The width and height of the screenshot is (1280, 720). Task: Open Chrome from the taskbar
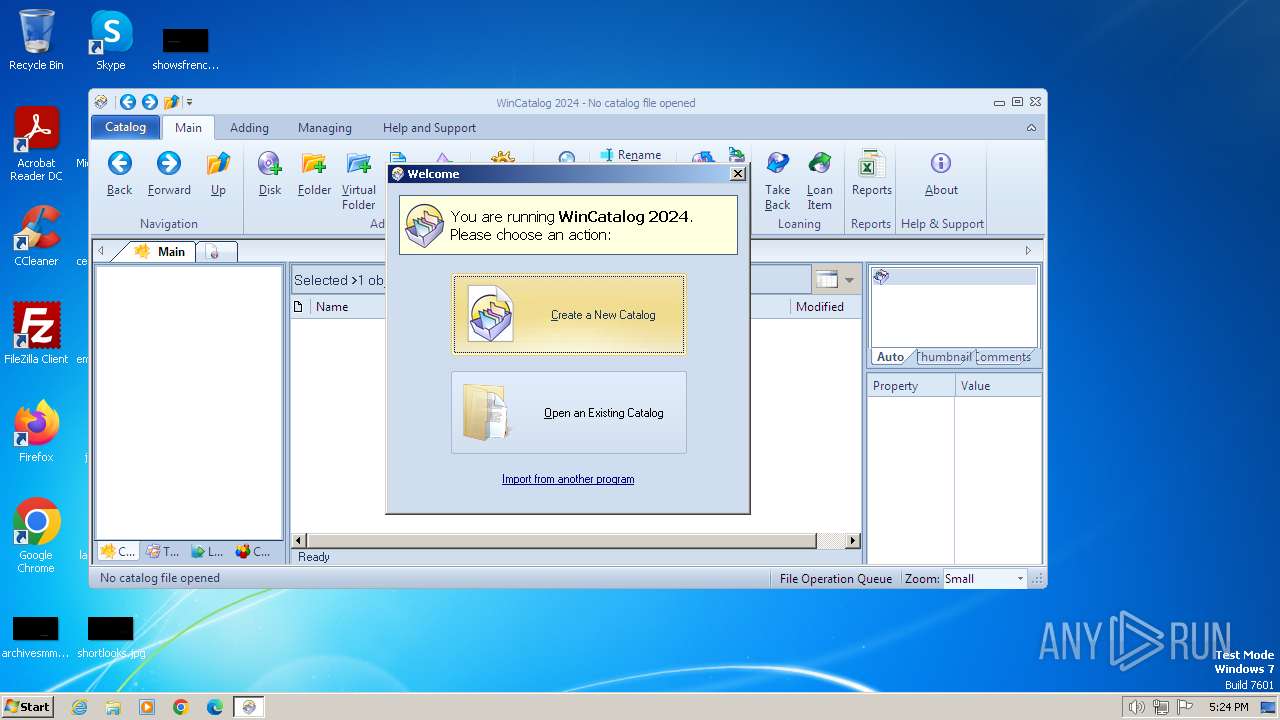click(x=181, y=707)
